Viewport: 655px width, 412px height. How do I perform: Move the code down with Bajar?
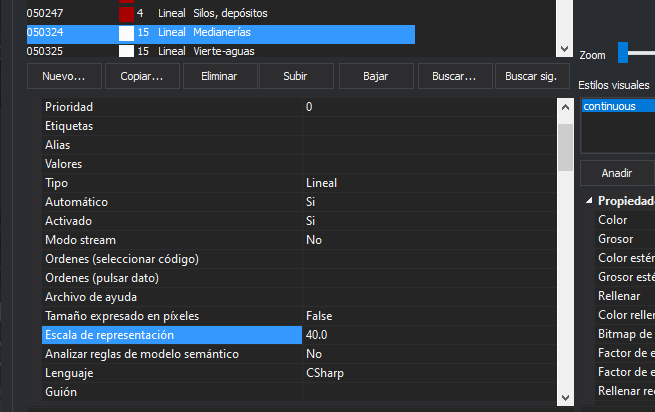point(375,76)
